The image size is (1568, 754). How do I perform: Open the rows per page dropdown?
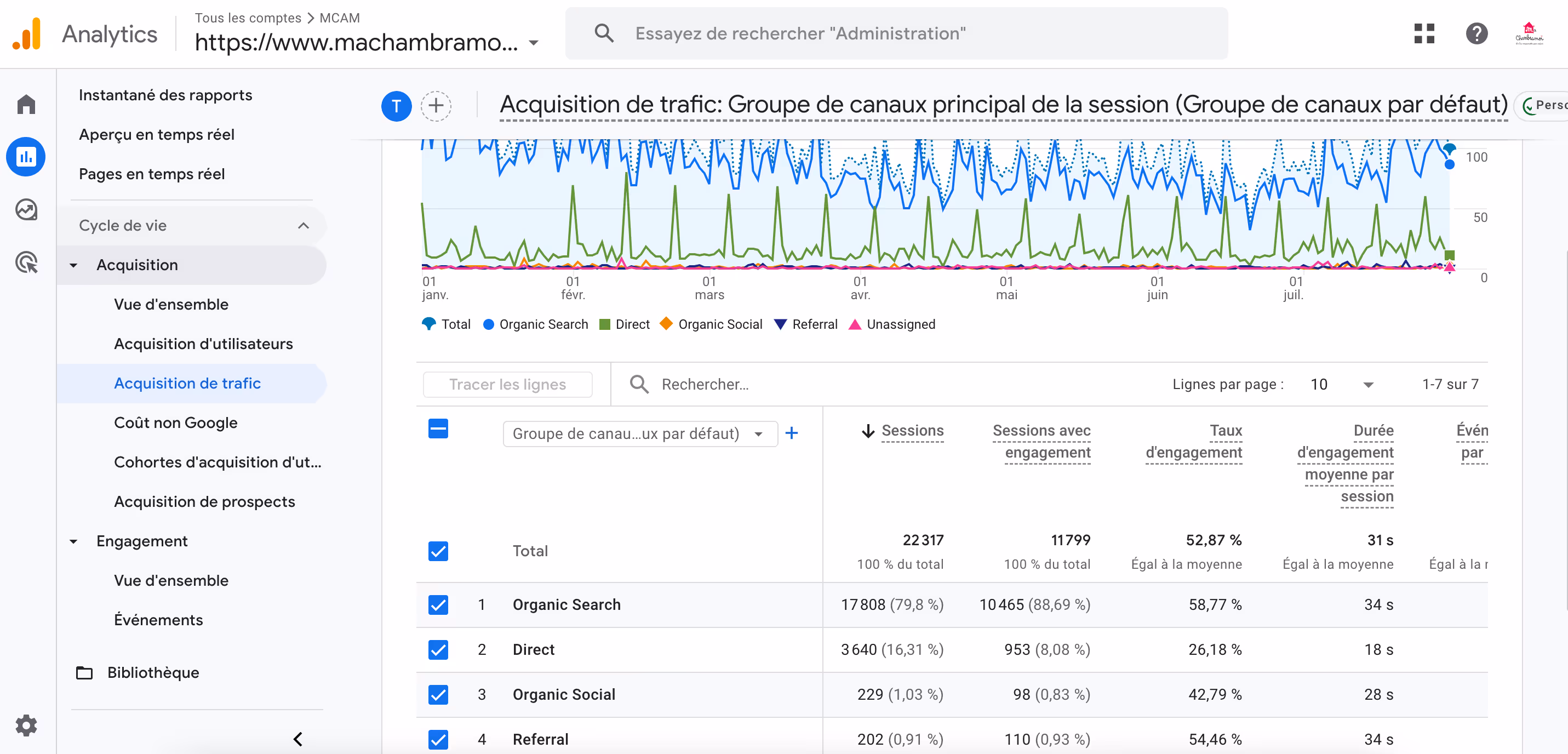point(1342,384)
